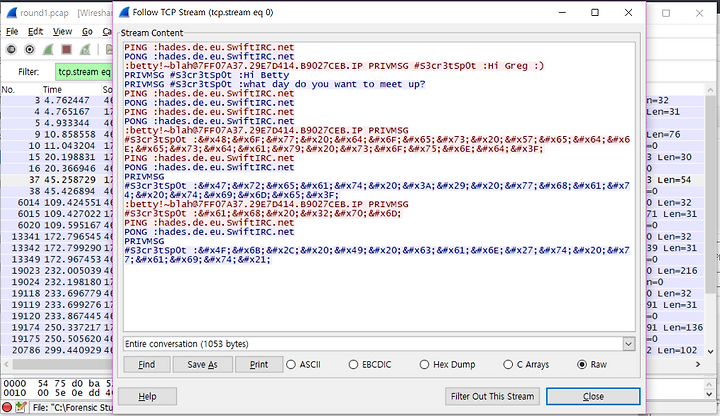
Task: Select packet row 19023 at 232.005039
Action: pyautogui.click(x=56, y=270)
